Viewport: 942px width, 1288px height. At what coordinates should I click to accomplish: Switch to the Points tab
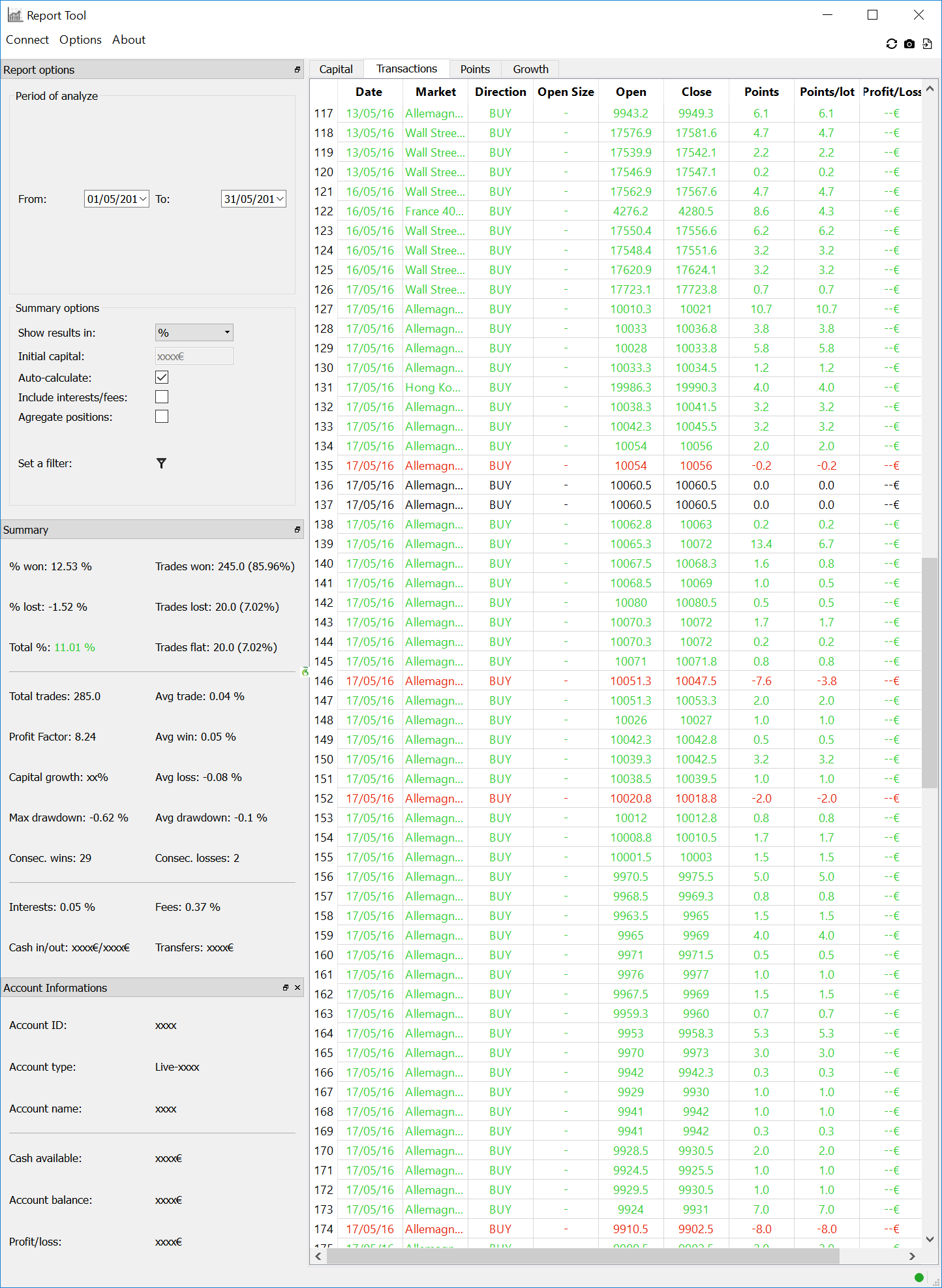click(x=475, y=69)
